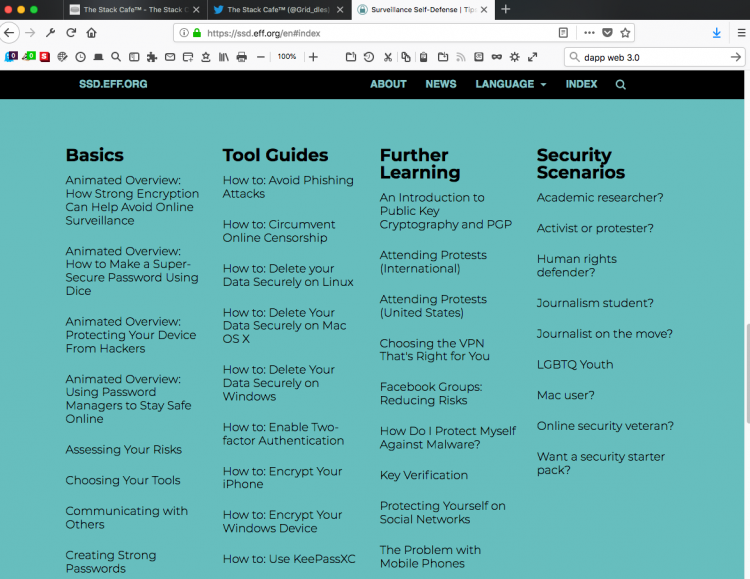Click the SSD.EFF.ORG site logo
The width and height of the screenshot is (750, 579).
[x=113, y=84]
